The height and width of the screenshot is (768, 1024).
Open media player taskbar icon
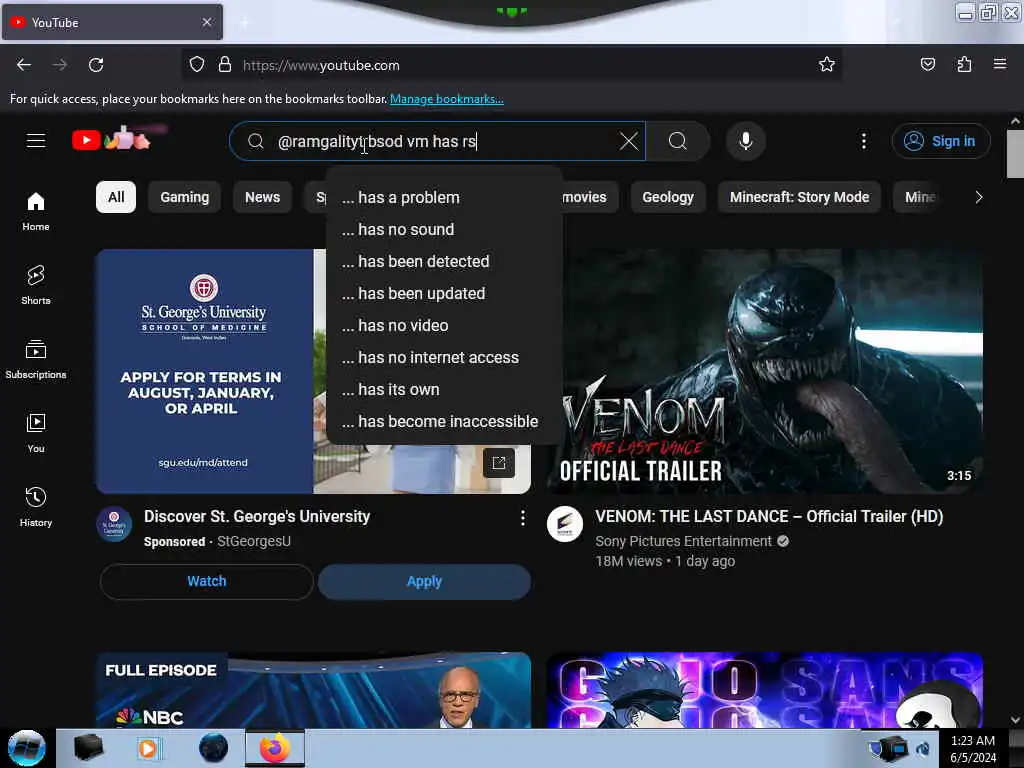[x=150, y=748]
